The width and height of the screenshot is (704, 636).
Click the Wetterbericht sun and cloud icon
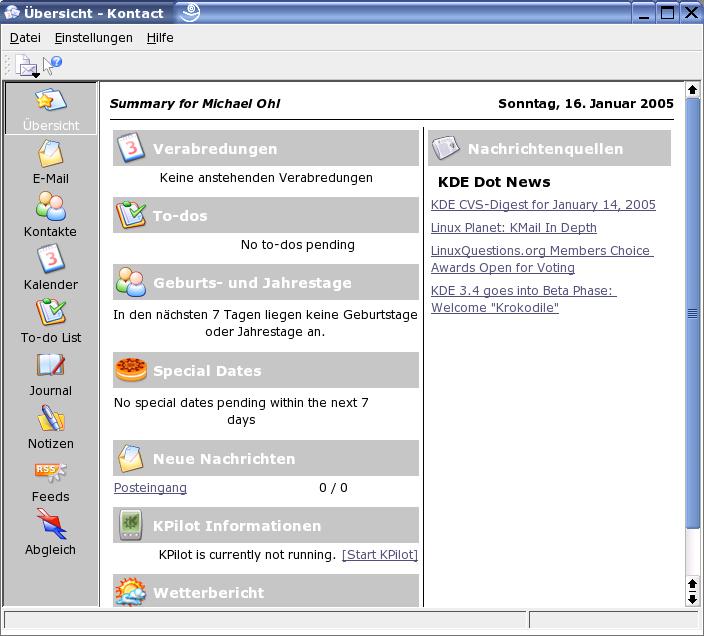(131, 592)
